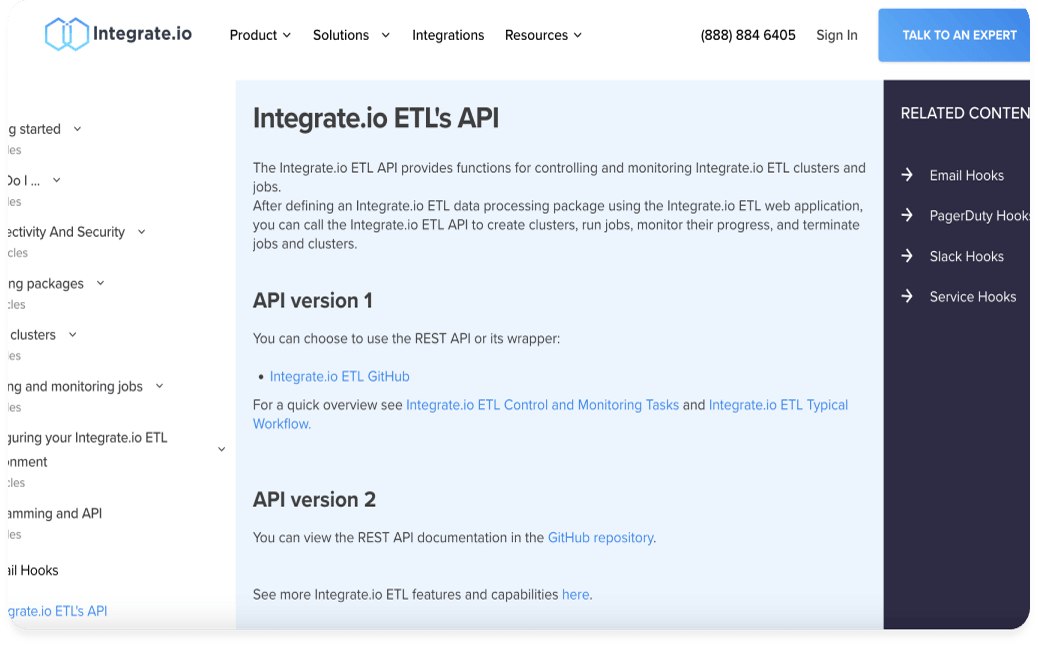Open the GitHub repository link

[599, 537]
